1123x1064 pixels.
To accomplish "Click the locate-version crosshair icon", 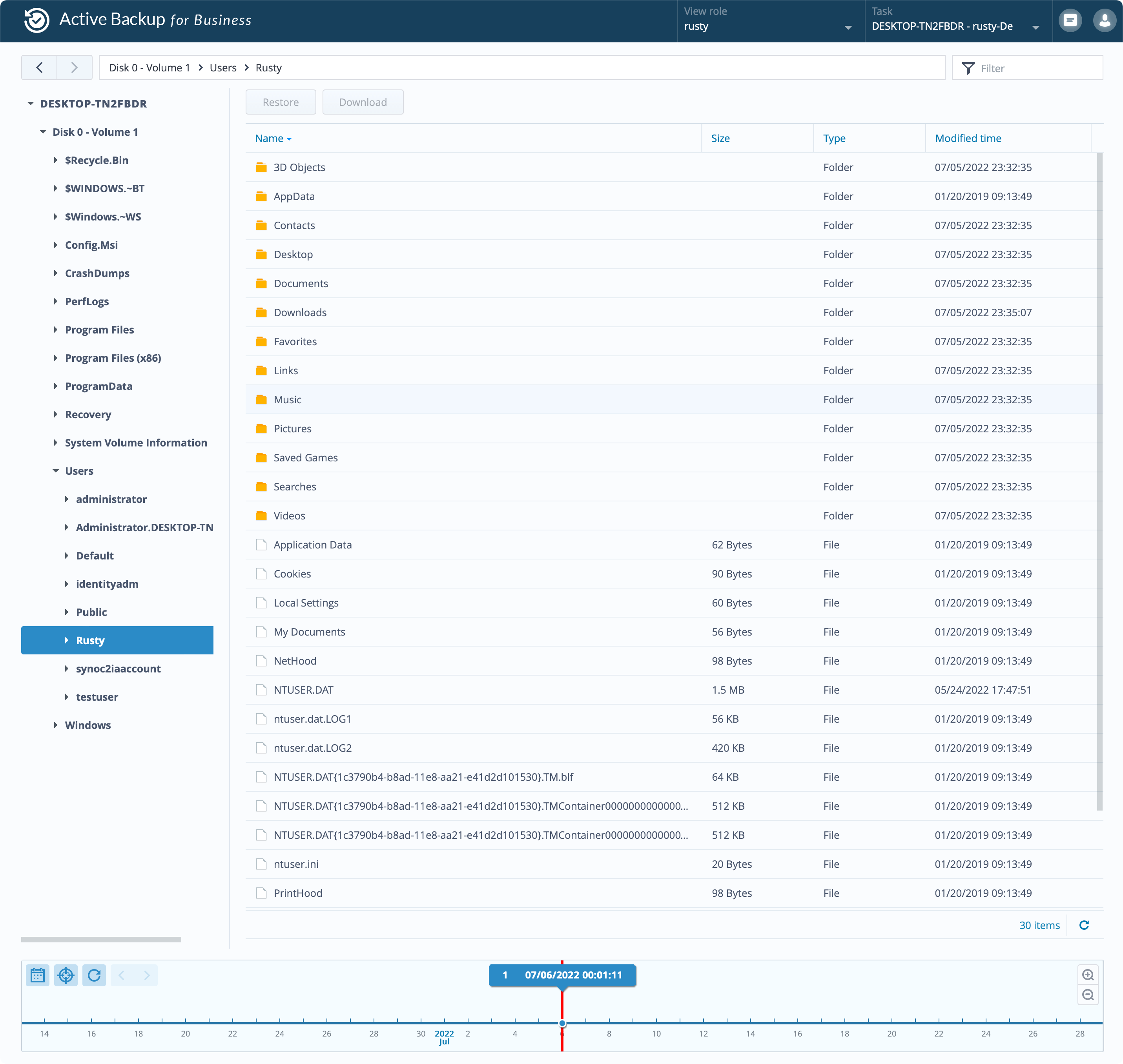I will [66, 975].
